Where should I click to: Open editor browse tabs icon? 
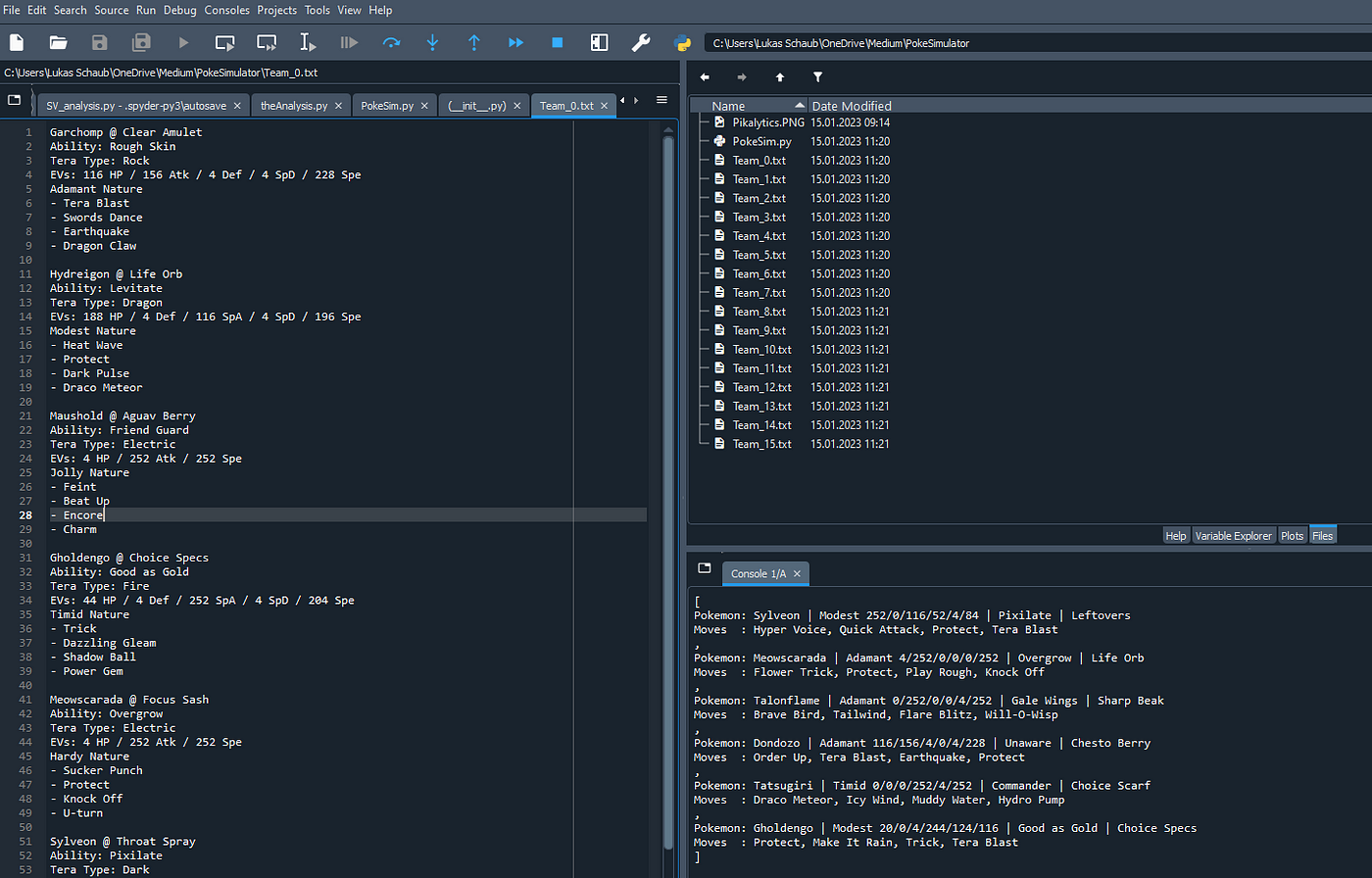click(14, 100)
